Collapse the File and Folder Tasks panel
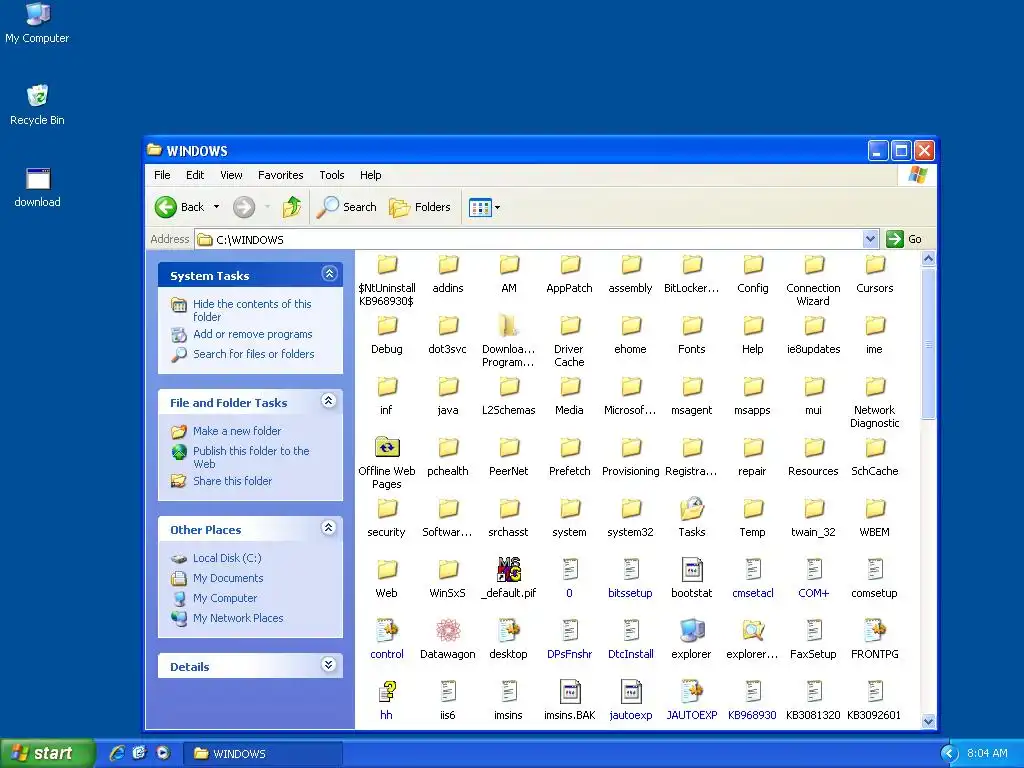 pos(328,401)
